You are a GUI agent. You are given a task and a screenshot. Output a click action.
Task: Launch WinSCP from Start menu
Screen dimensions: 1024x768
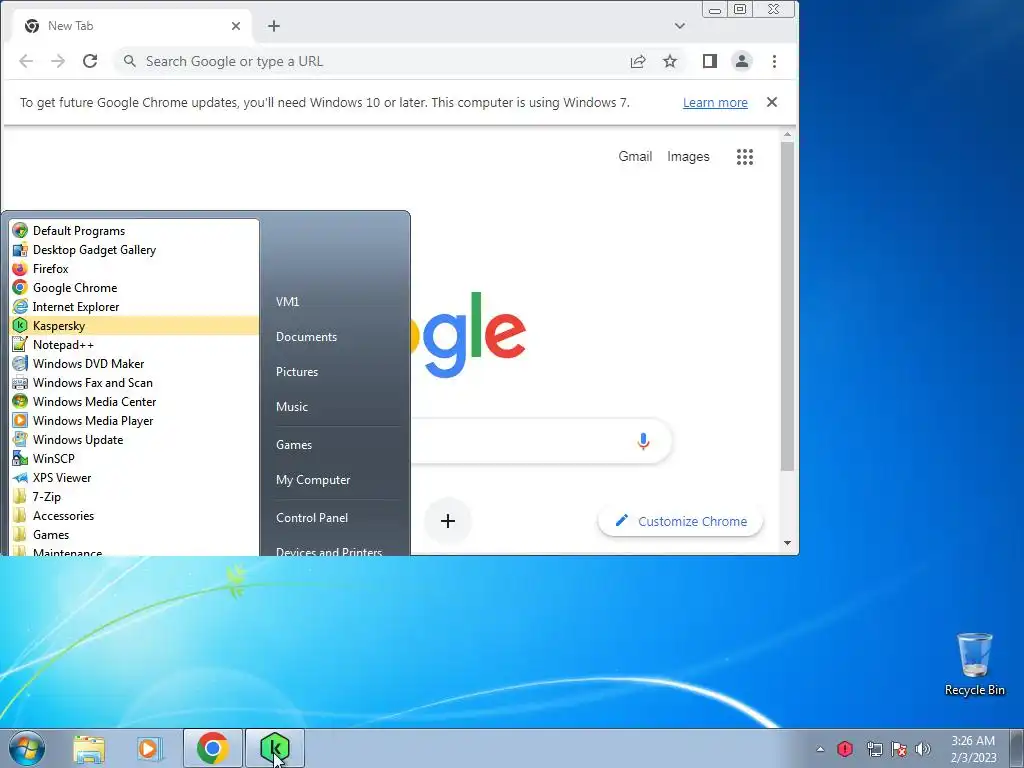(x=134, y=458)
